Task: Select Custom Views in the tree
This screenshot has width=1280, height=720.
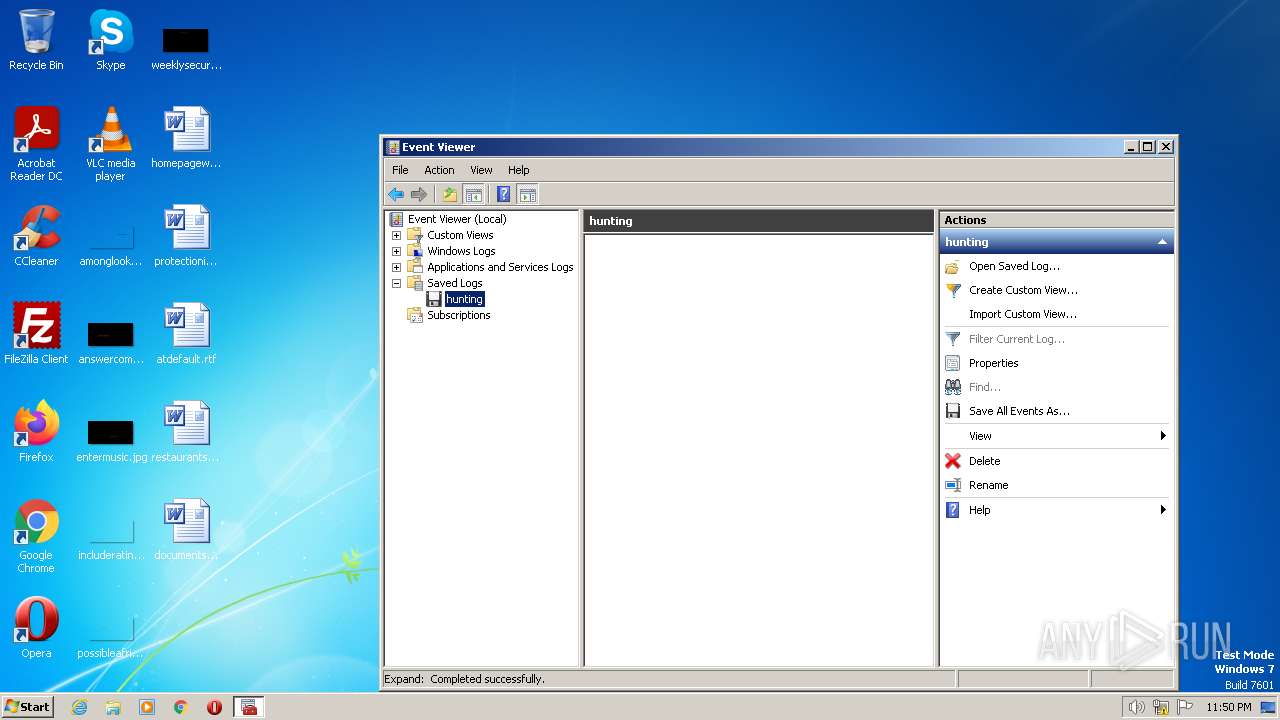Action: coord(460,235)
